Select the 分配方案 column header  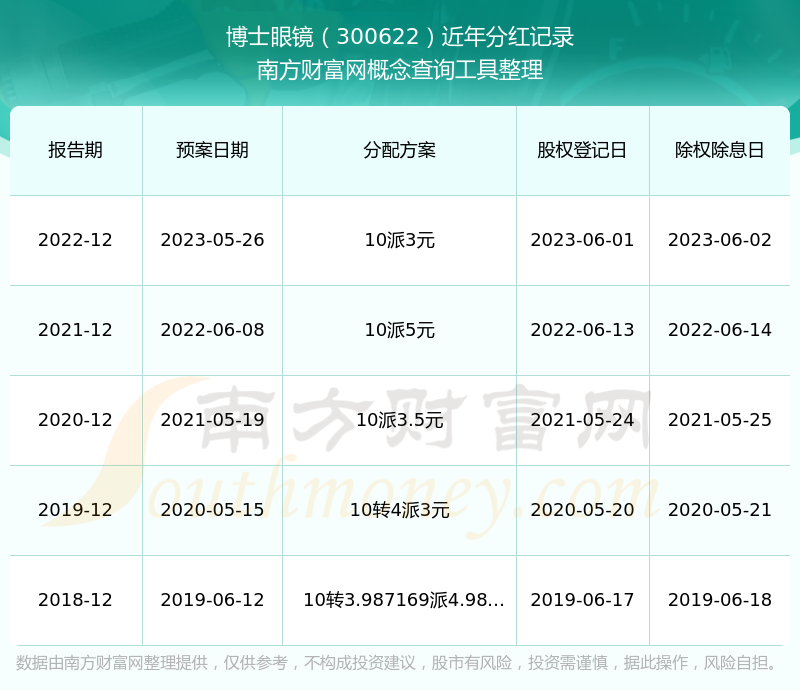coord(399,150)
